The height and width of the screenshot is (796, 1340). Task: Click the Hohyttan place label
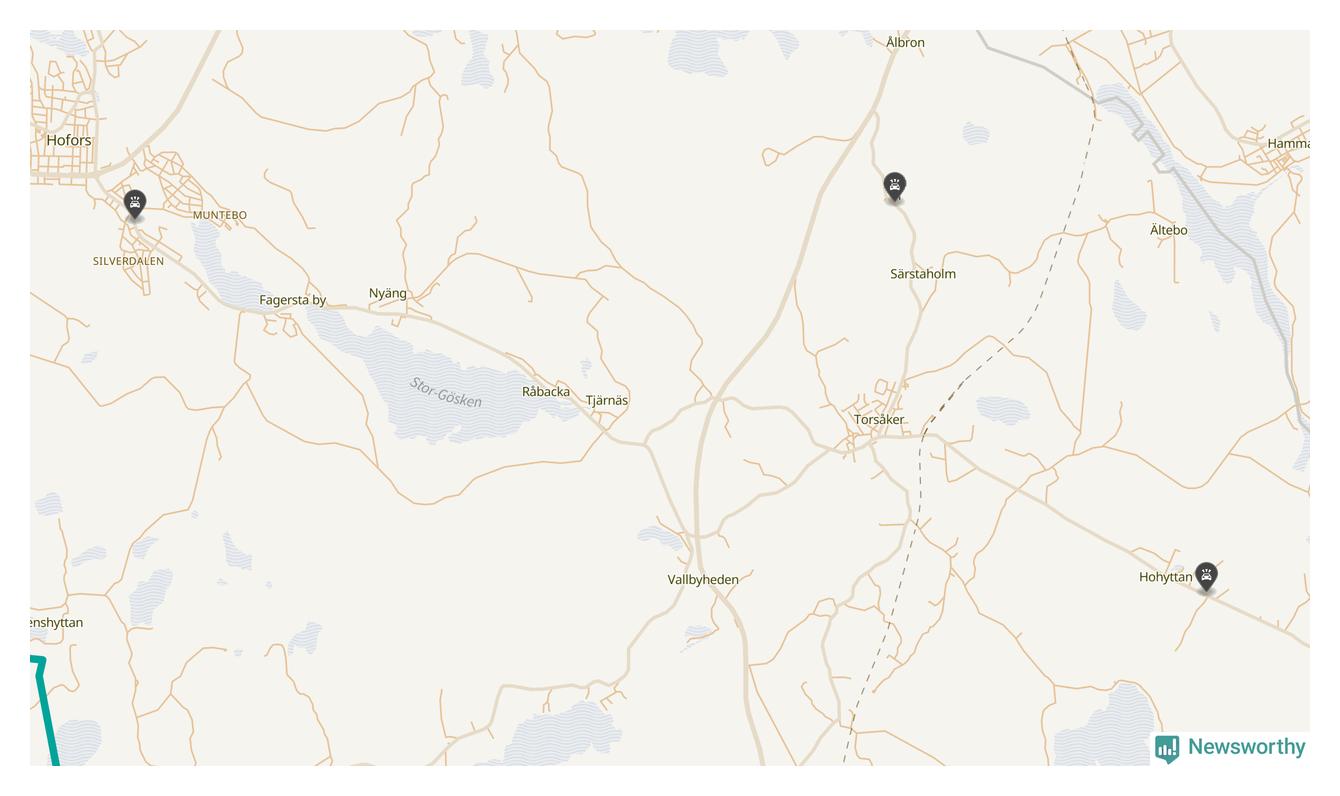1165,577
